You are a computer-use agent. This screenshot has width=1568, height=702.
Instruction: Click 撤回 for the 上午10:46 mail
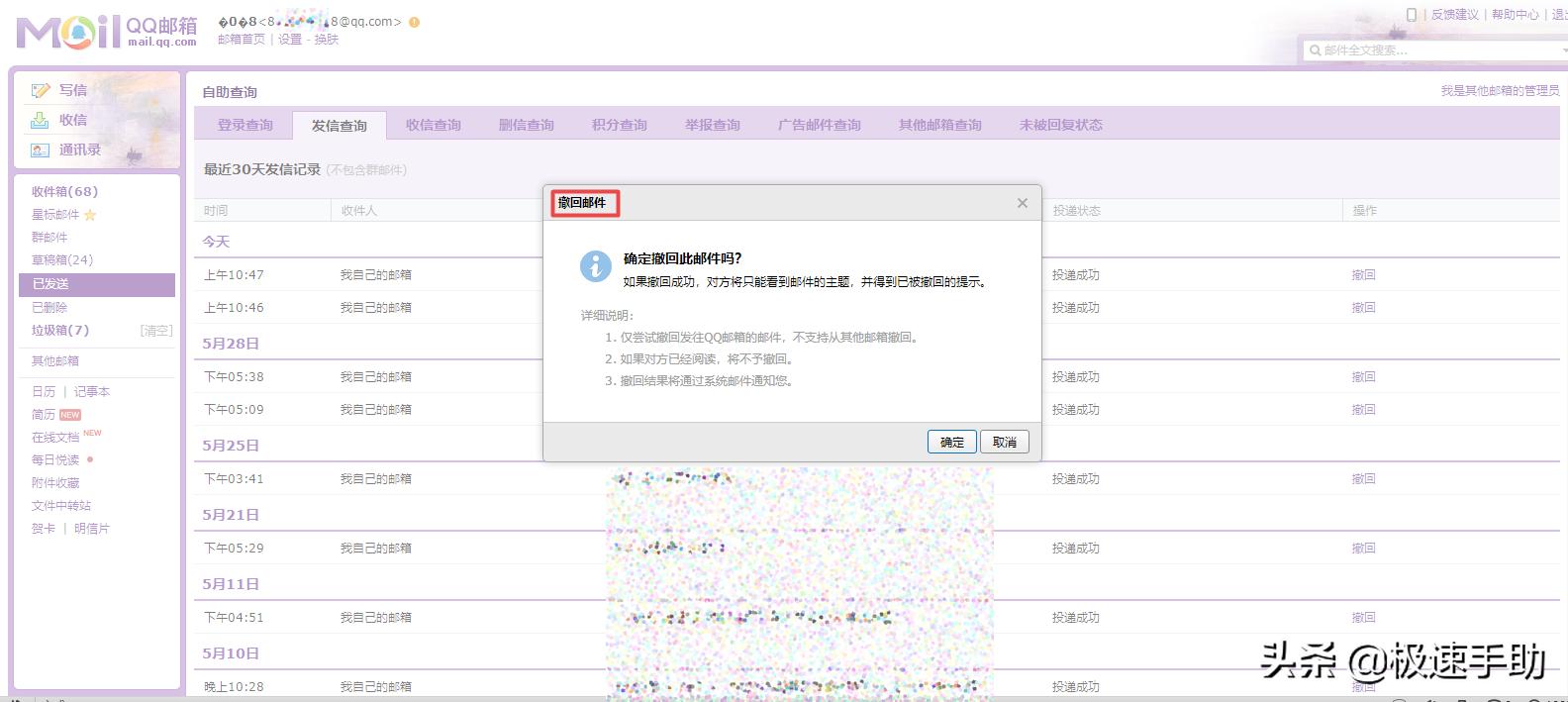[1364, 308]
